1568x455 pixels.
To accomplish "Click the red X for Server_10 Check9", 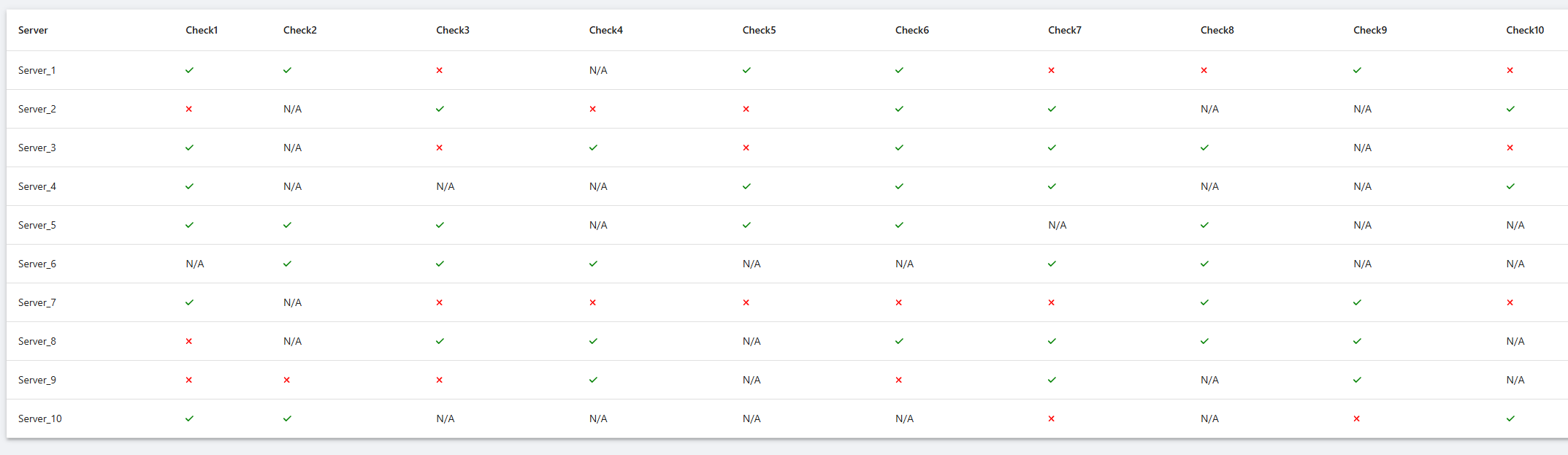I will click(1356, 418).
